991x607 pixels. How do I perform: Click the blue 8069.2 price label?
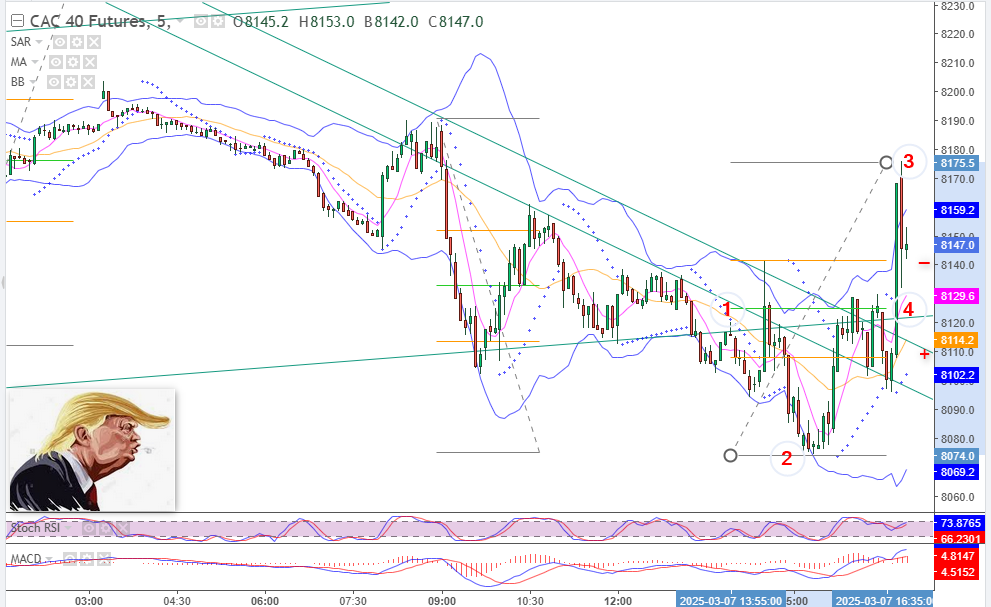pos(958,472)
